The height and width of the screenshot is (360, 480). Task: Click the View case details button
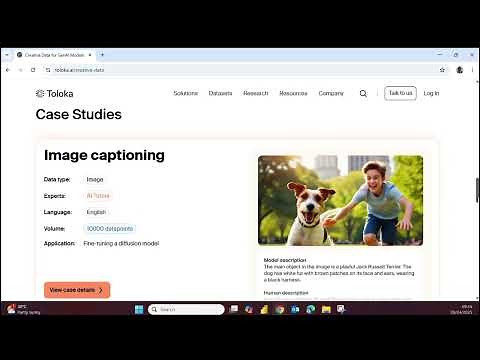tap(77, 290)
